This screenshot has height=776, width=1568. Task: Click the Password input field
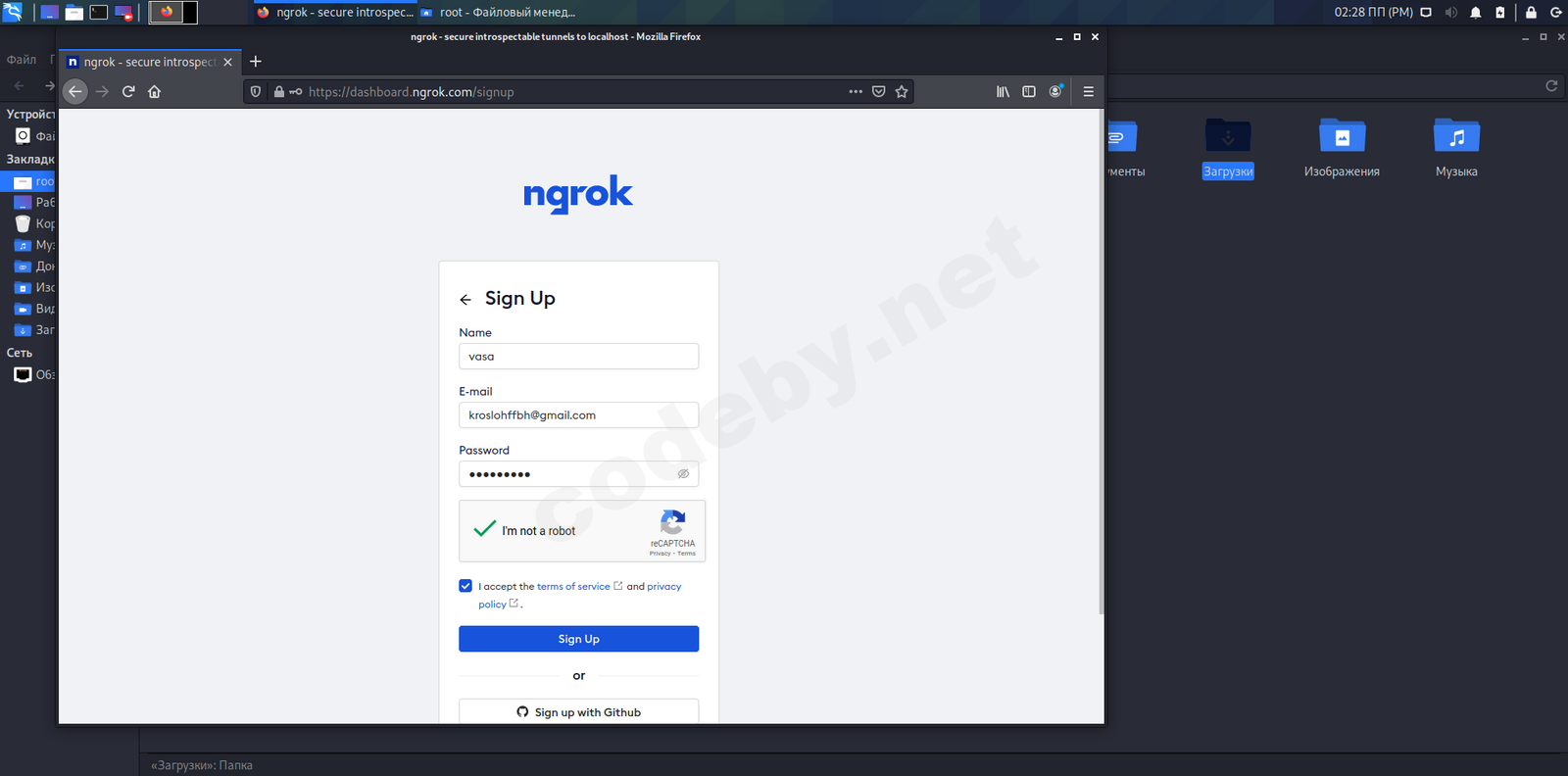point(578,474)
